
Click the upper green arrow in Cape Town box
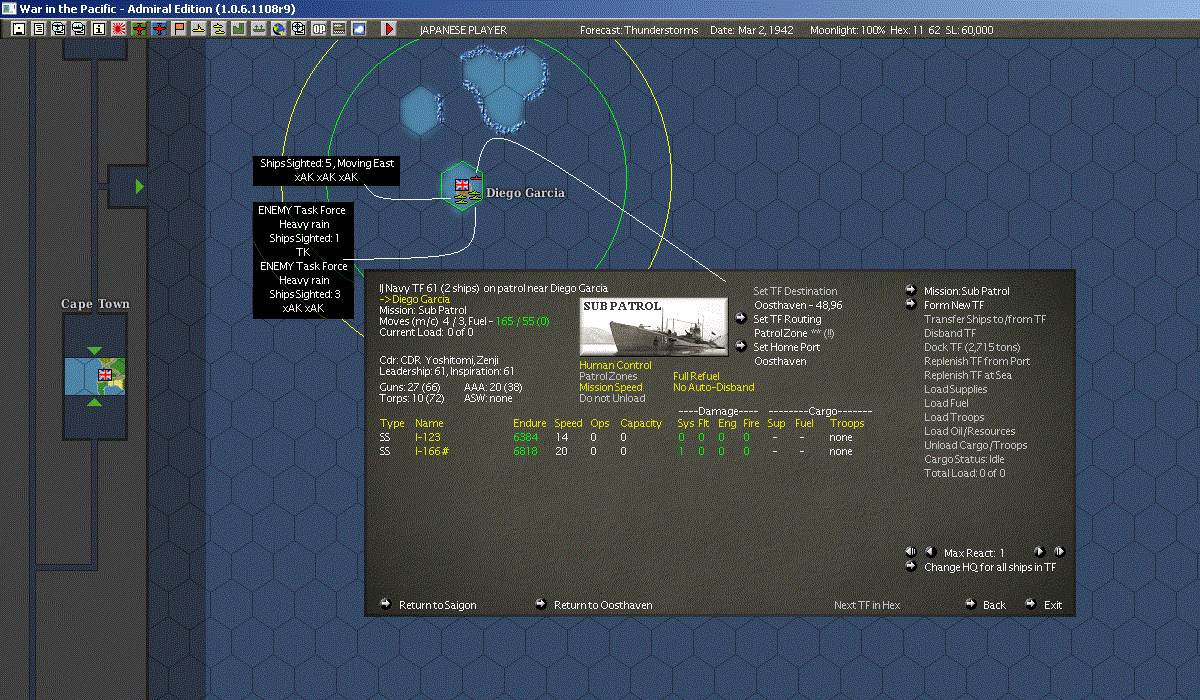94,349
